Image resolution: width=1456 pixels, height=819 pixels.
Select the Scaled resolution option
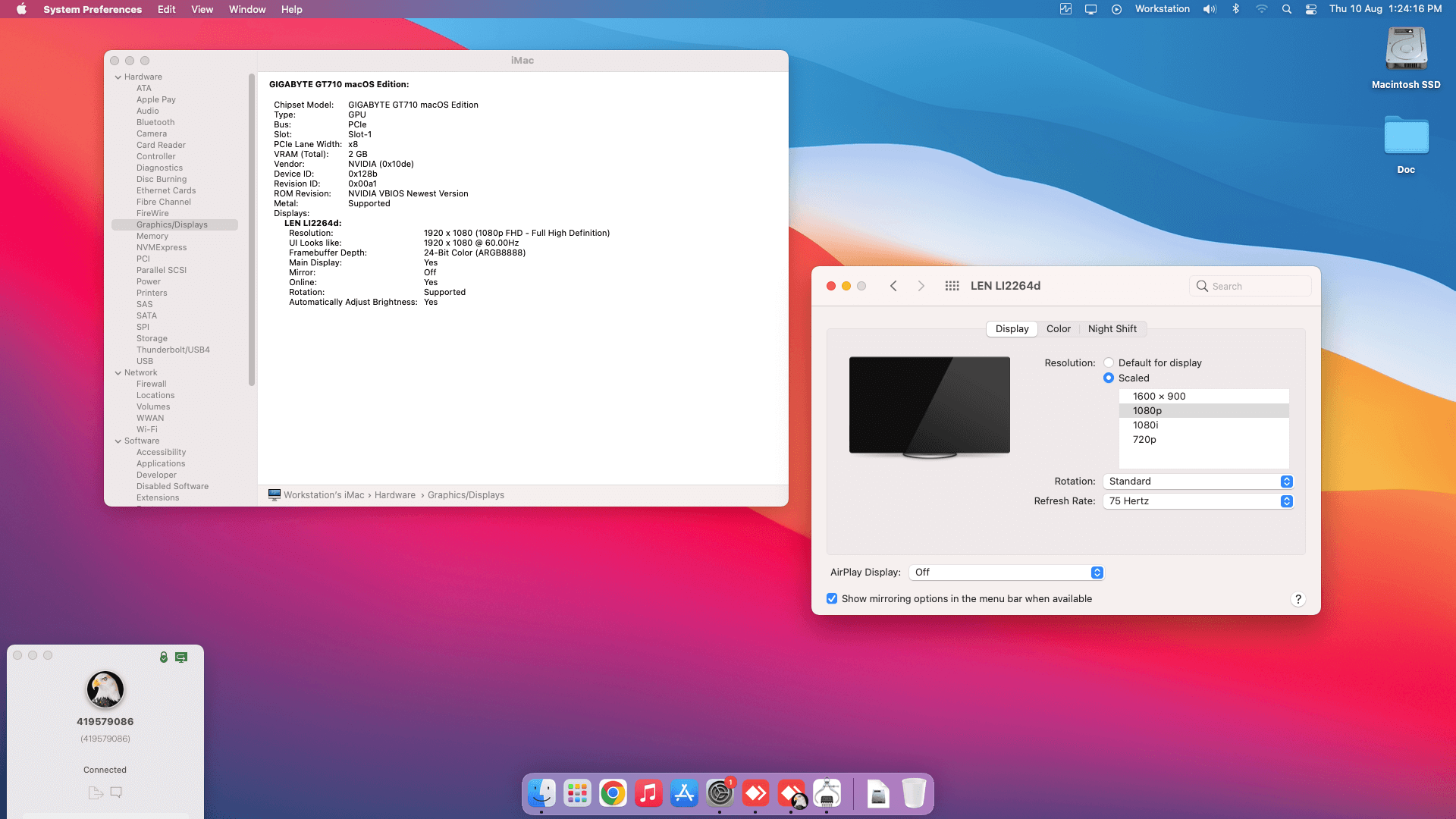point(1109,378)
